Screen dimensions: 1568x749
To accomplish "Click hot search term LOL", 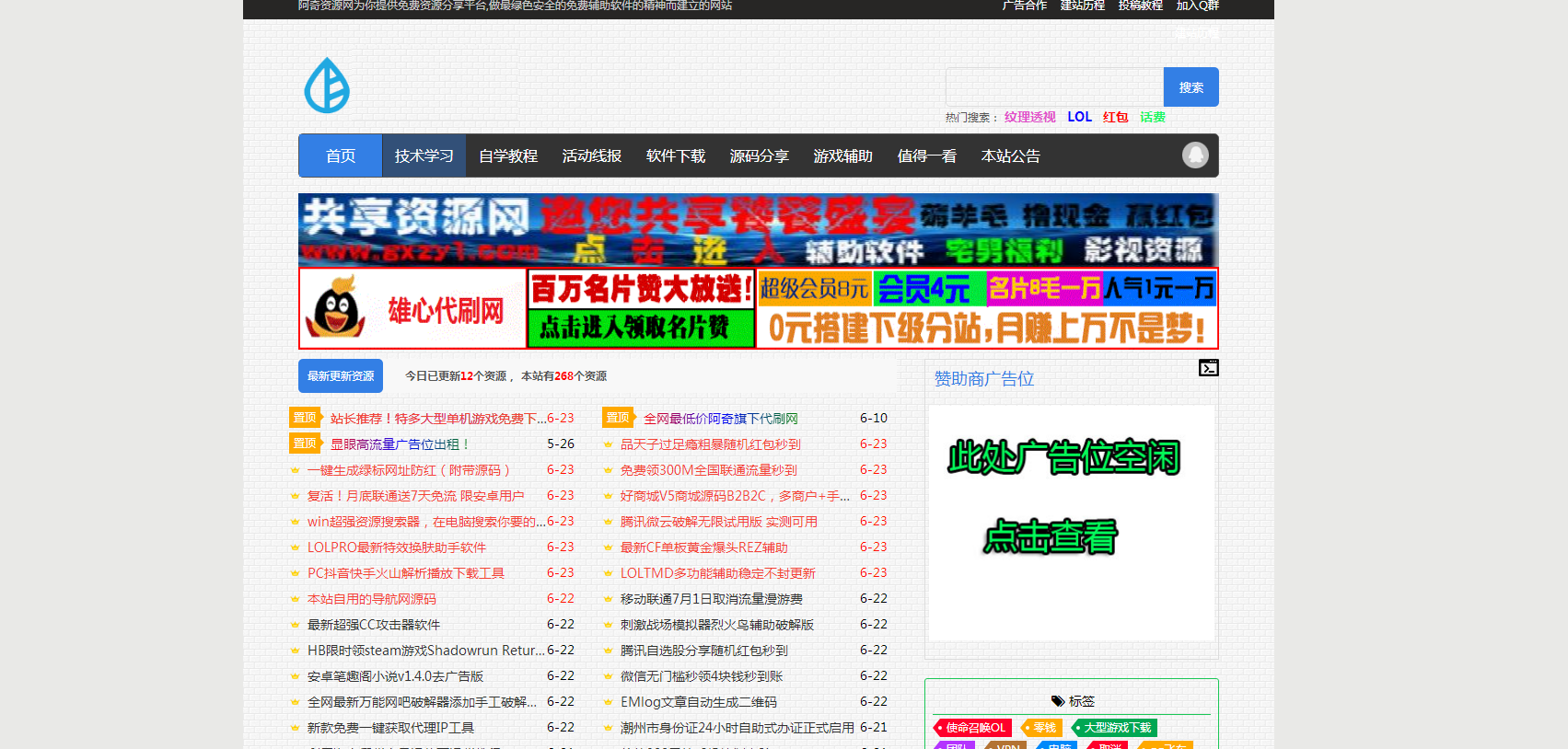I will 1079,117.
